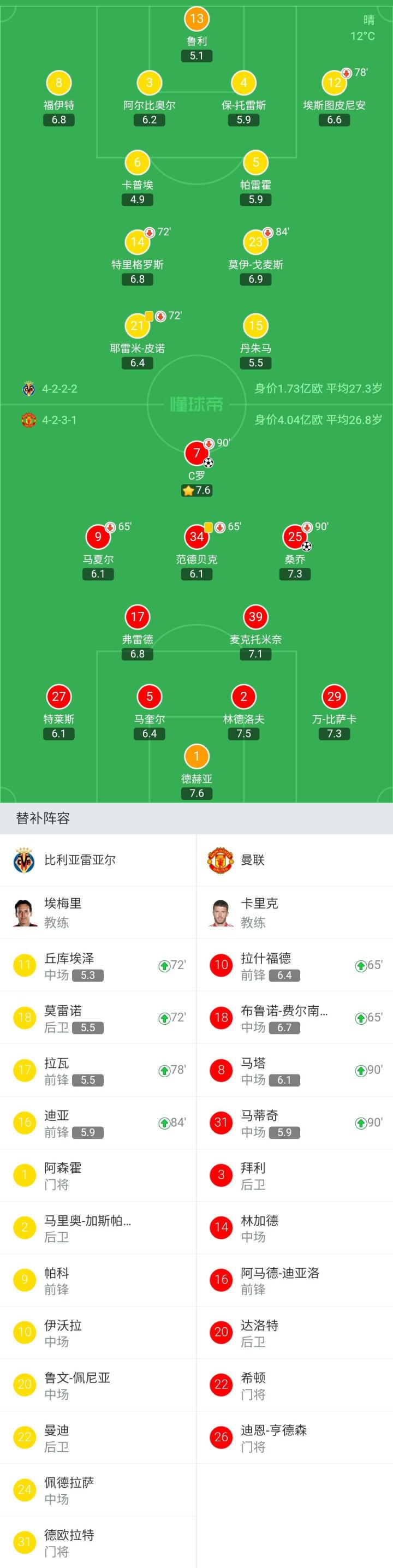Click the Villarreal crest beside 4-2-2-2 formation
This screenshot has width=393, height=1568.
(x=28, y=389)
